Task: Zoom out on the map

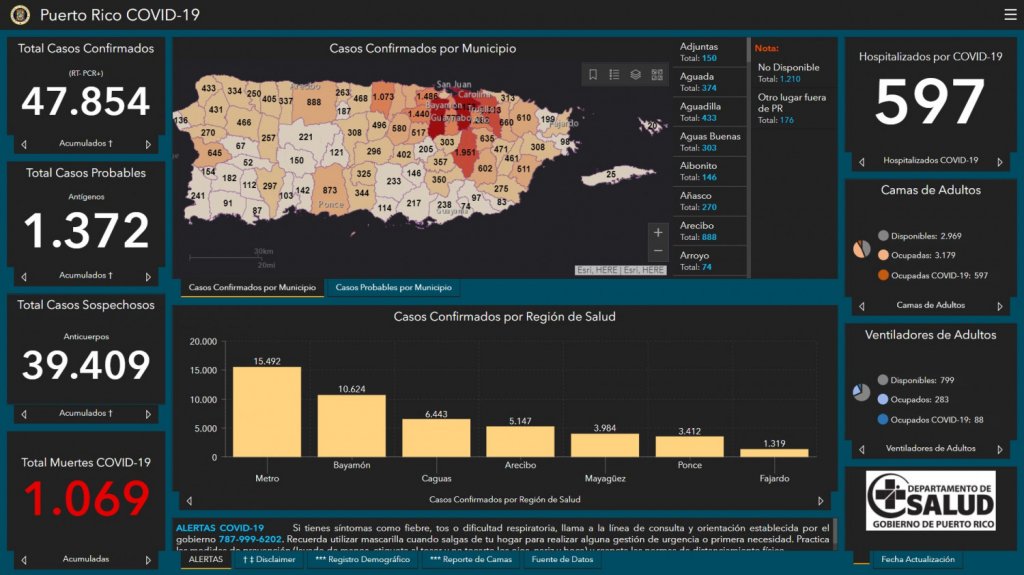Action: tap(657, 251)
